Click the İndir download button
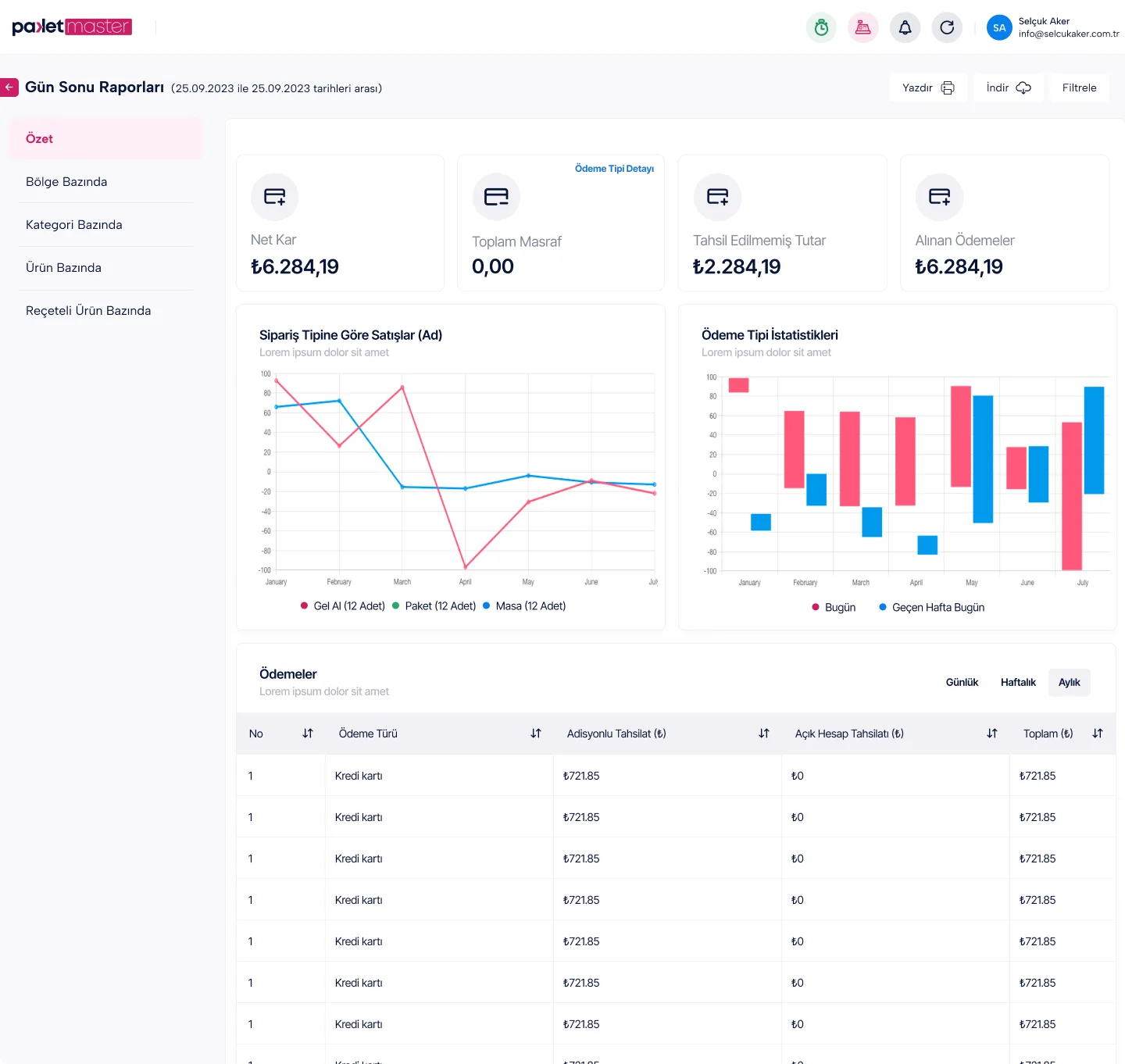 [1009, 87]
